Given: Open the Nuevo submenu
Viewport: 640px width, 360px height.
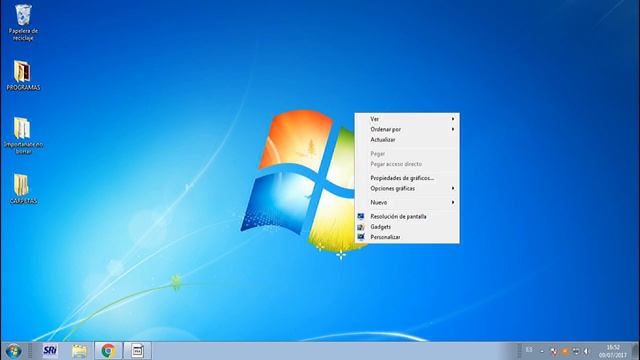Looking at the screenshot, I should tap(407, 202).
